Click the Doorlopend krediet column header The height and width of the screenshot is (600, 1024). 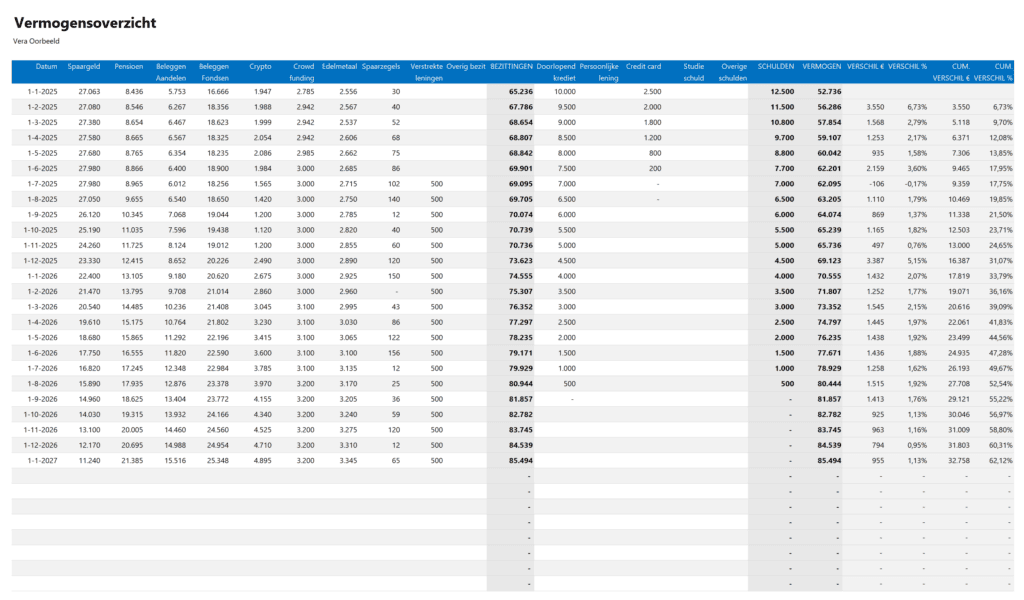click(x=556, y=71)
